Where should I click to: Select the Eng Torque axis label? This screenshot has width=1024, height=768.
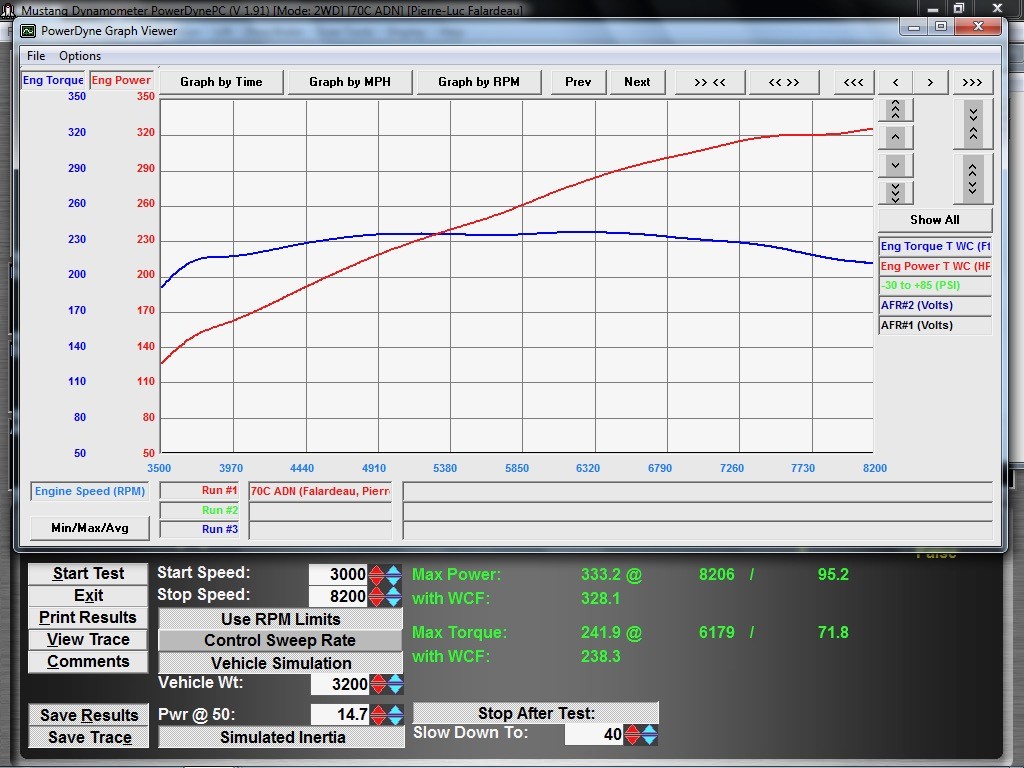(x=53, y=80)
